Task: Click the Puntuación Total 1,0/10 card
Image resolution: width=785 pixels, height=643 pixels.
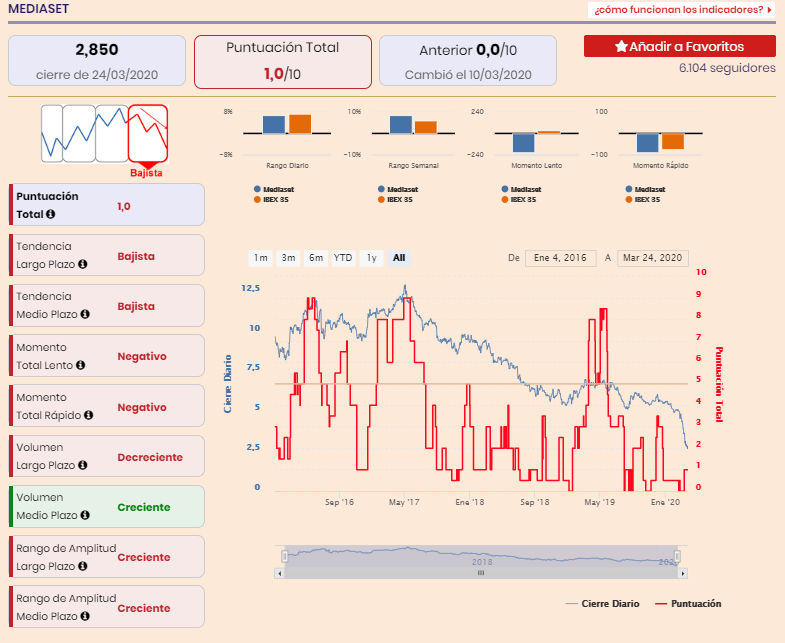Action: point(283,62)
